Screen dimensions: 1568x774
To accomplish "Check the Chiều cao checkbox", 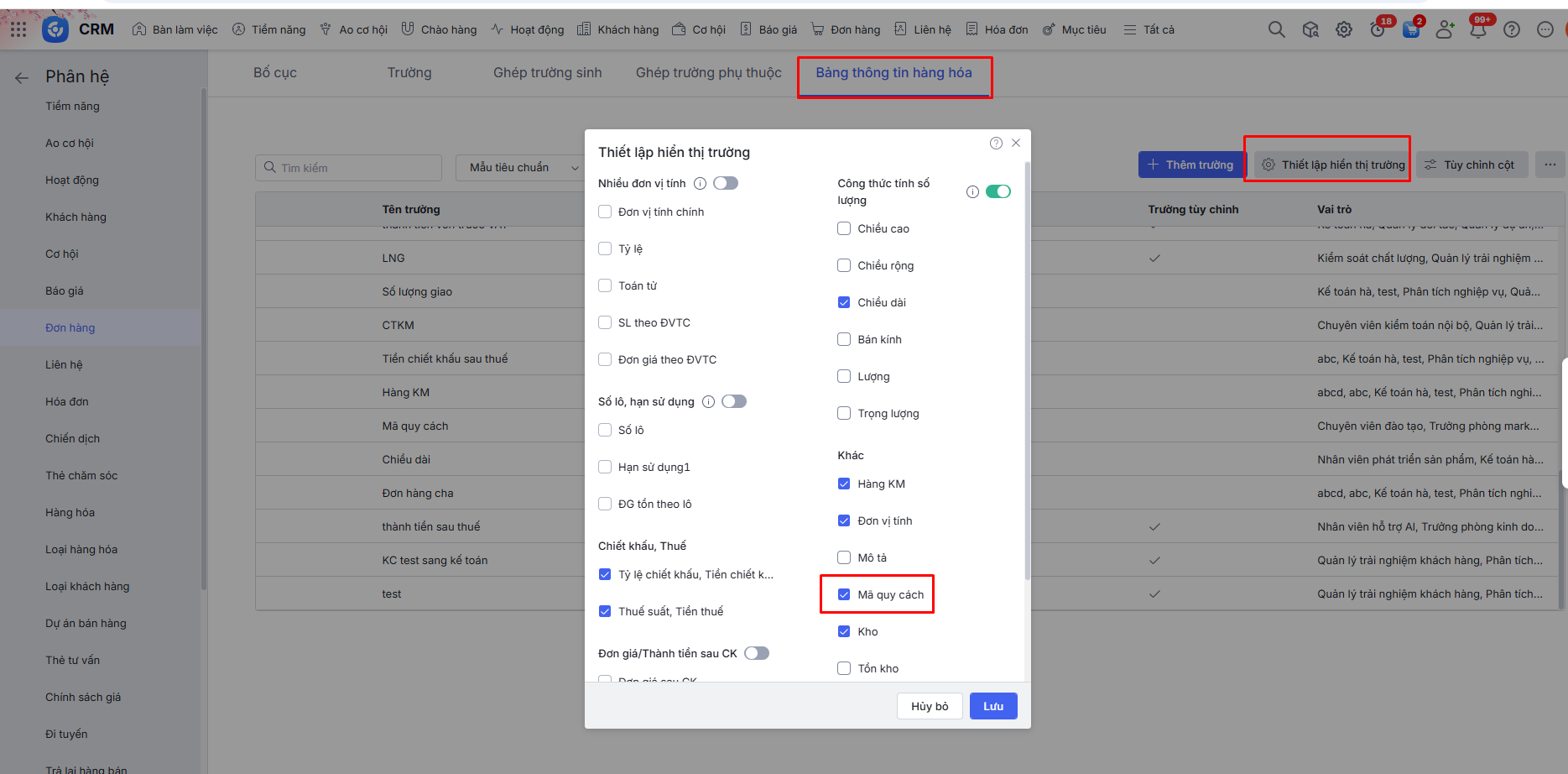I will (x=844, y=228).
